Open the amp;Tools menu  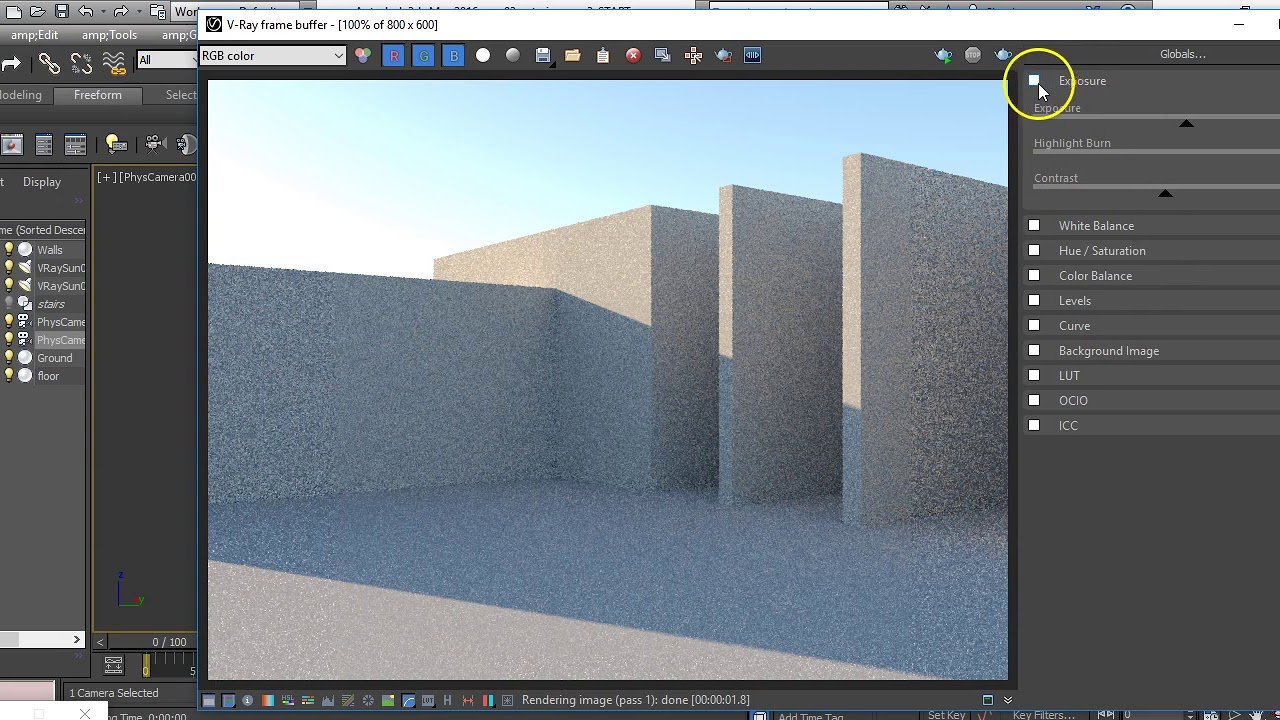tap(110, 35)
